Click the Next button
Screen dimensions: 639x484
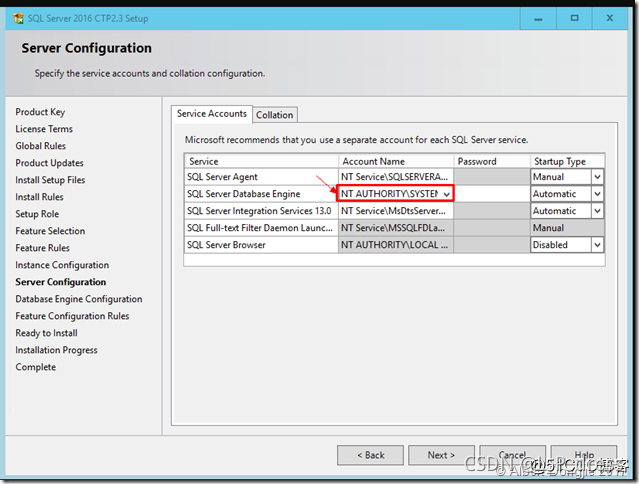tap(441, 455)
